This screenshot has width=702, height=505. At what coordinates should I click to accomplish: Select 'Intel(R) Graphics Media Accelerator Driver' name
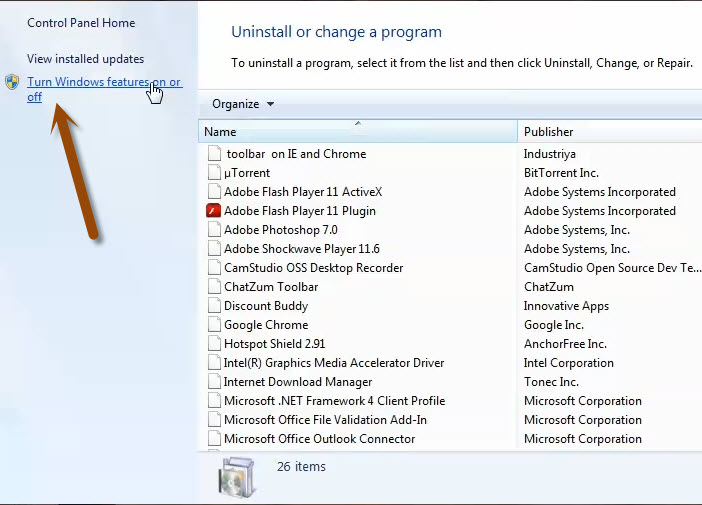pyautogui.click(x=334, y=363)
